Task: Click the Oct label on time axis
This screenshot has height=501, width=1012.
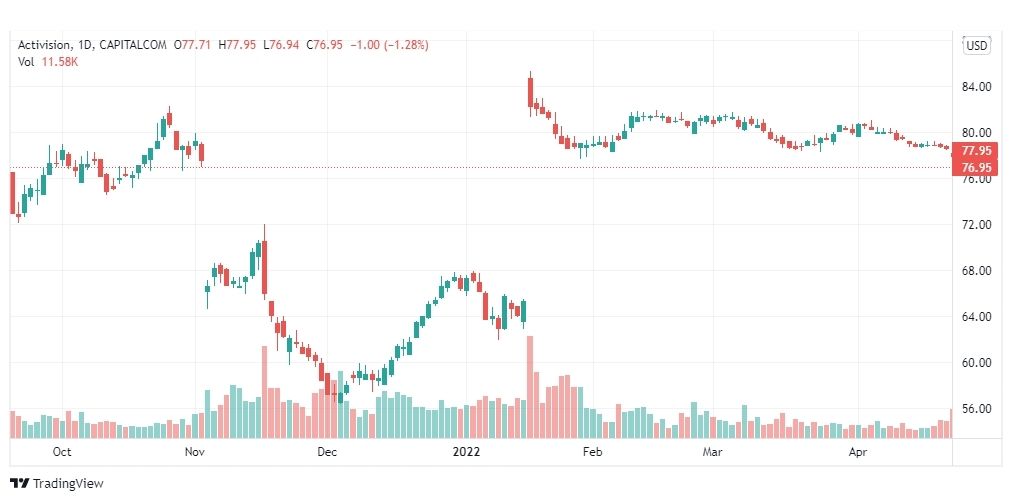Action: (x=62, y=452)
